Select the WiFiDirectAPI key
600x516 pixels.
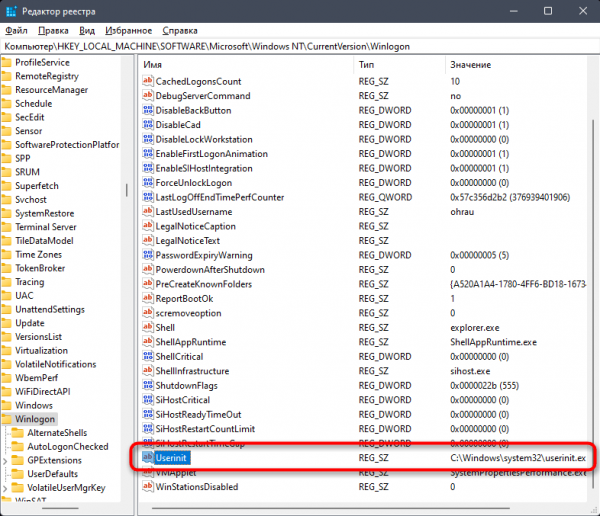[x=42, y=392]
